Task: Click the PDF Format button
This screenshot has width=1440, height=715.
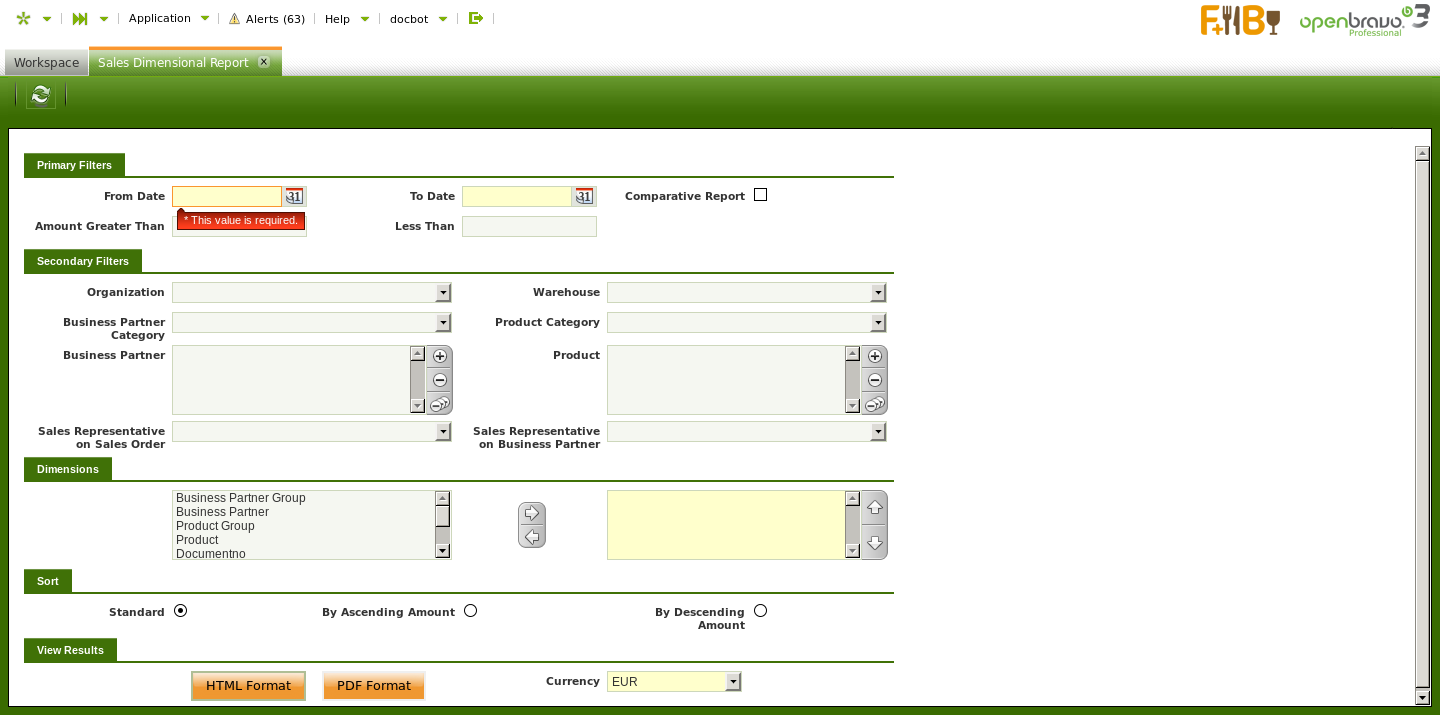Action: 374,685
